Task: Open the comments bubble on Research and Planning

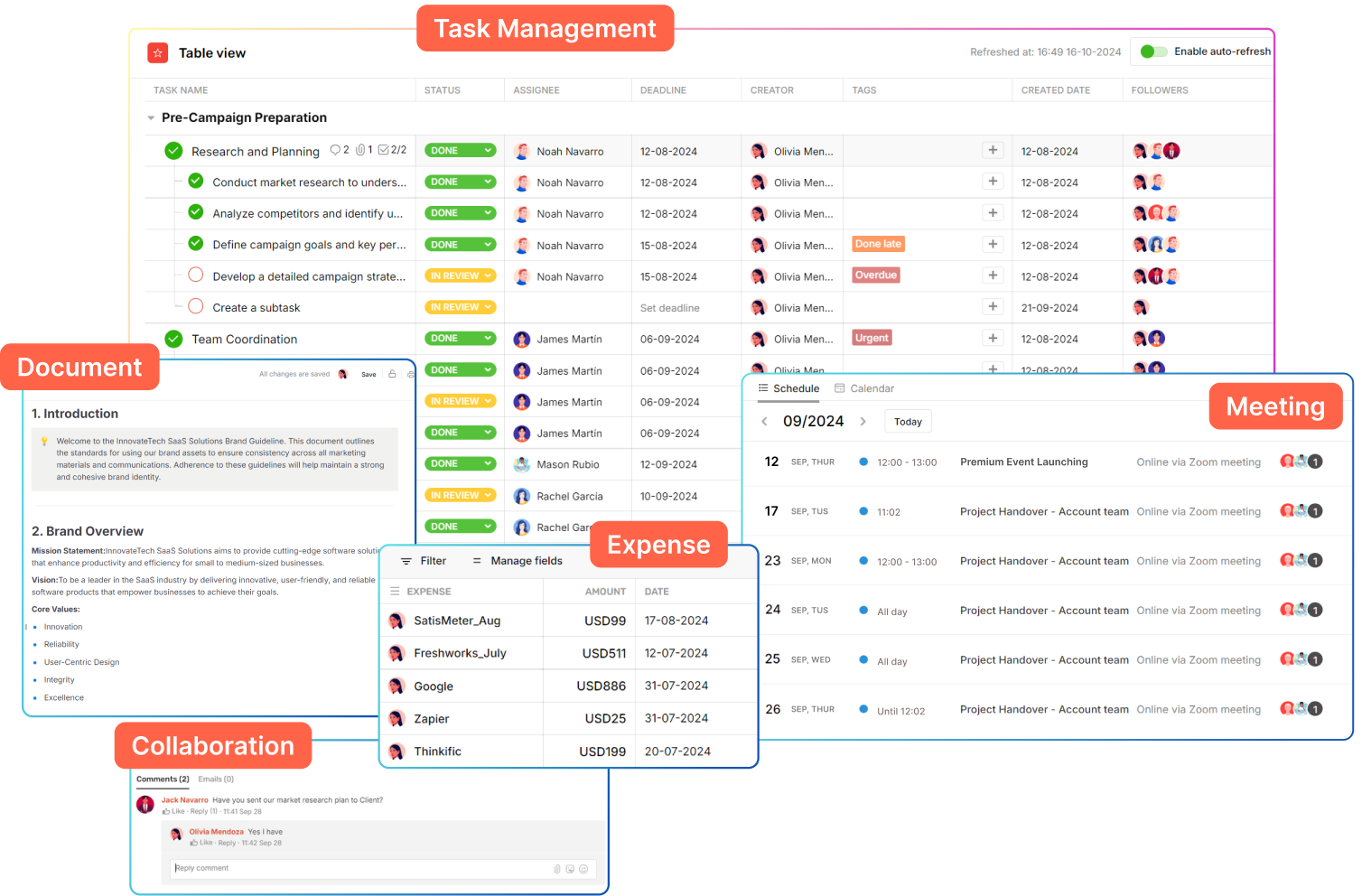Action: pos(336,150)
